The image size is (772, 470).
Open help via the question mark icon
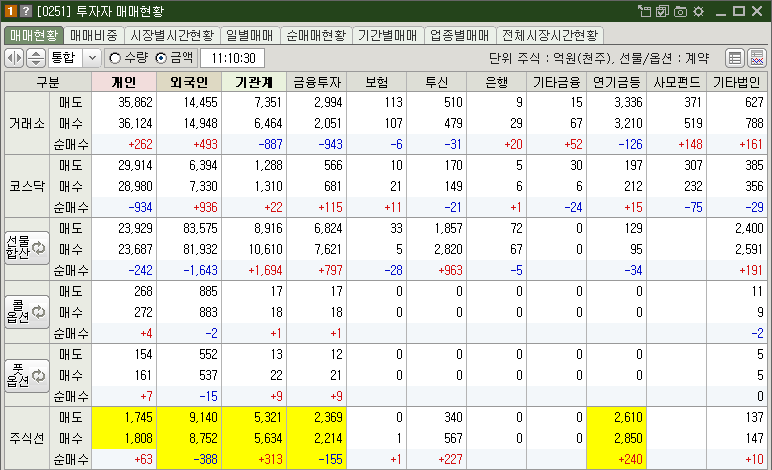pyautogui.click(x=25, y=11)
